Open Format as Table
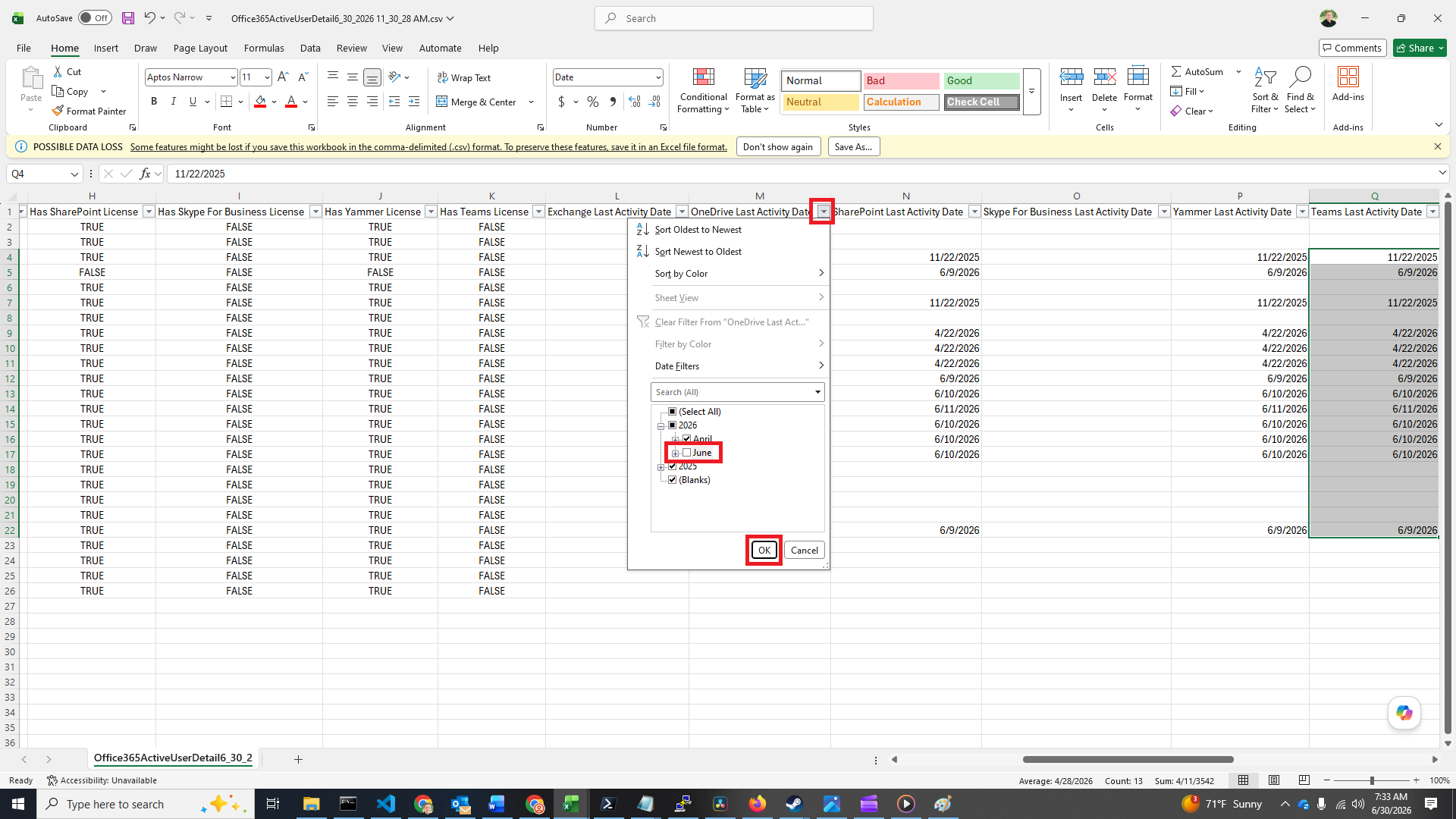1456x819 pixels. pyautogui.click(x=755, y=91)
